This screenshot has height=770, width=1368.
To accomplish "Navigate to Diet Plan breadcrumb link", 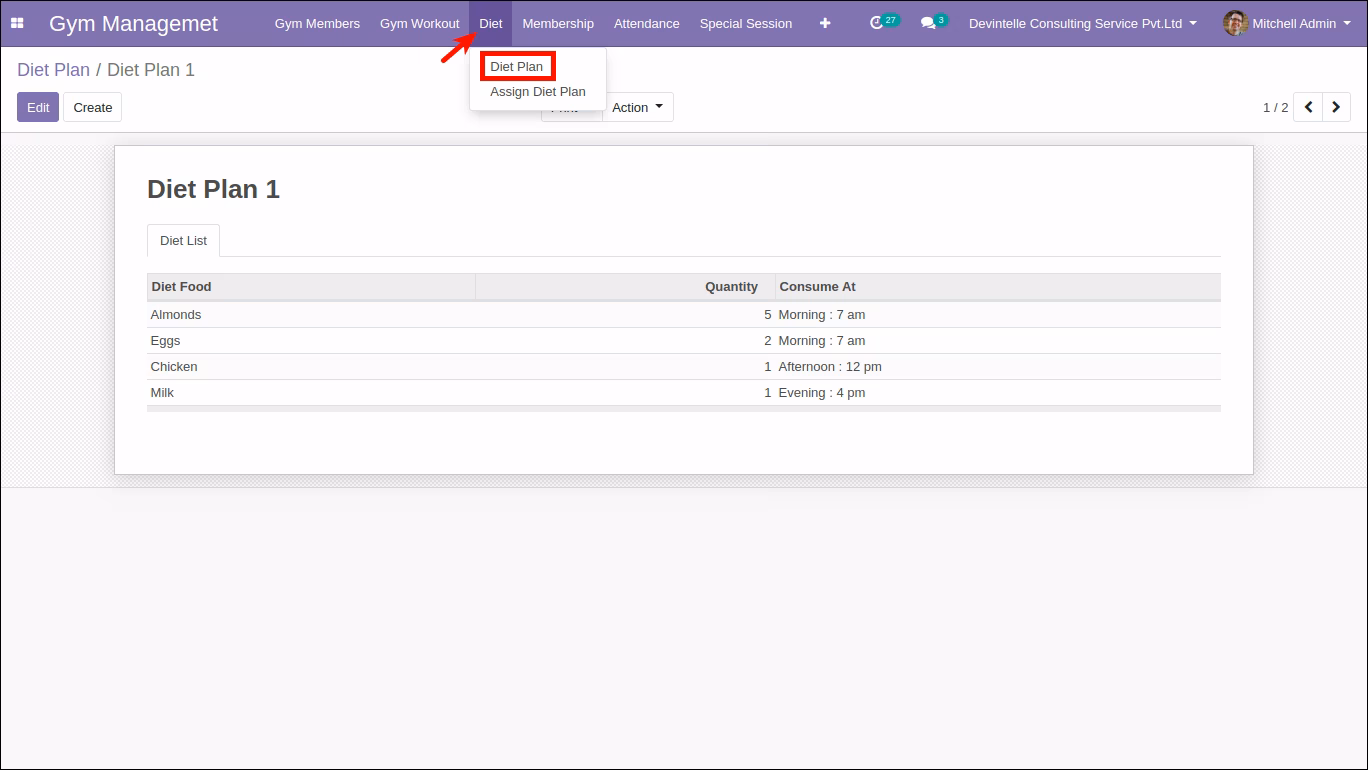I will click(54, 70).
